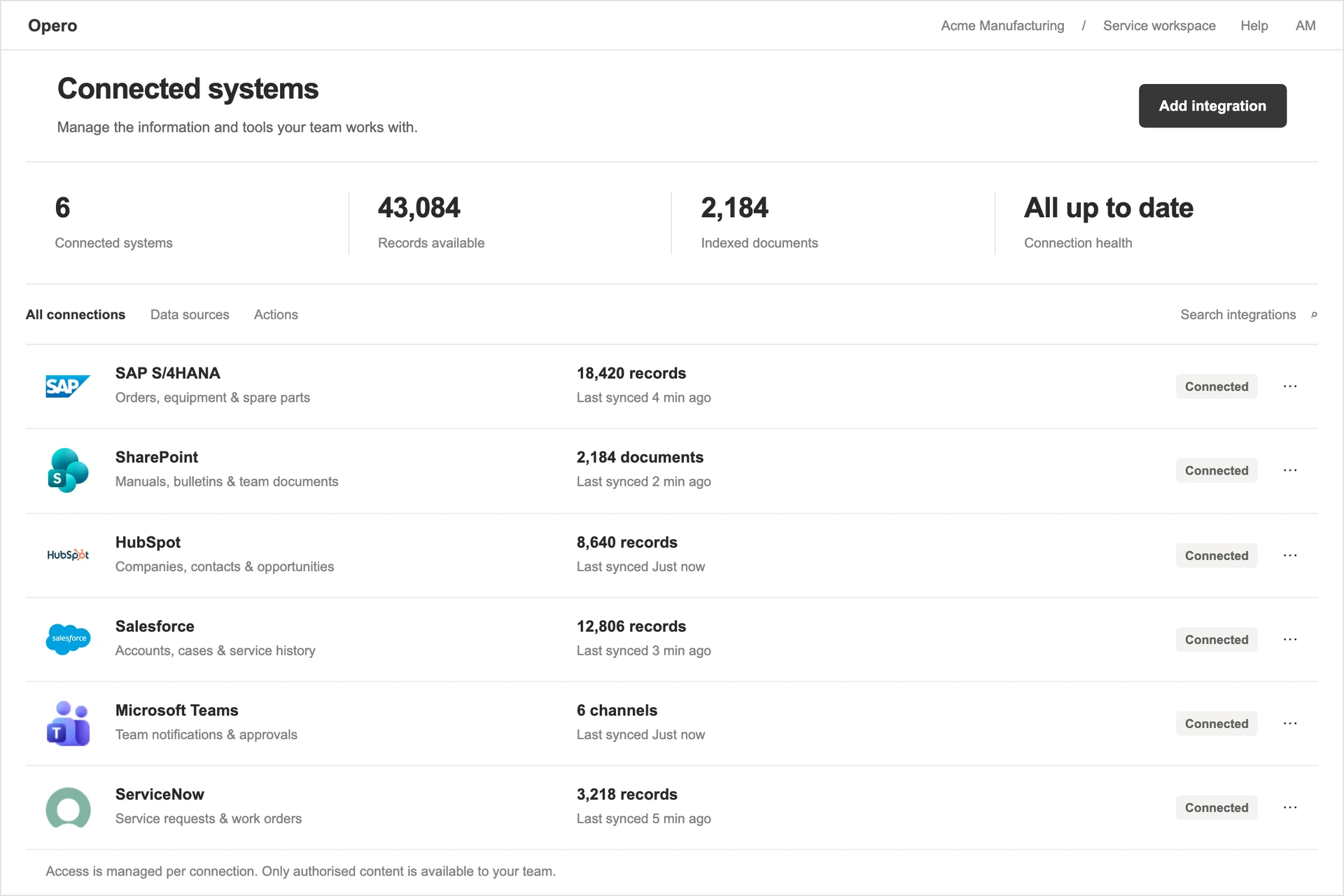The height and width of the screenshot is (896, 1344).
Task: Click the HubSpot logo icon
Action: [x=68, y=555]
